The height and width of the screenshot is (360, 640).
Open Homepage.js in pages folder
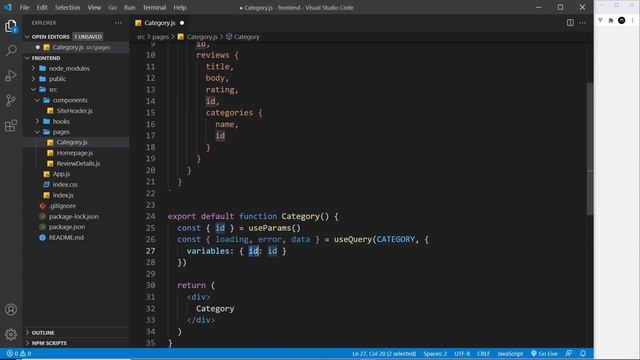point(75,153)
